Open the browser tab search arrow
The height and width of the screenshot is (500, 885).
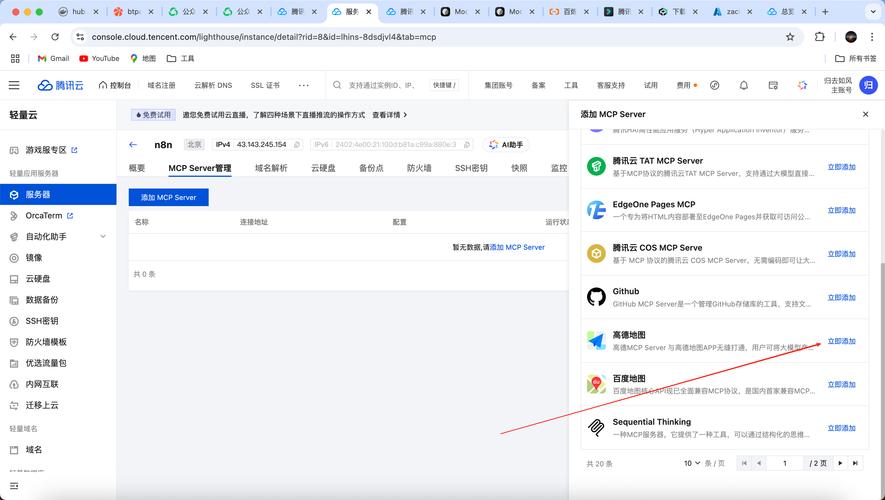pos(873,12)
